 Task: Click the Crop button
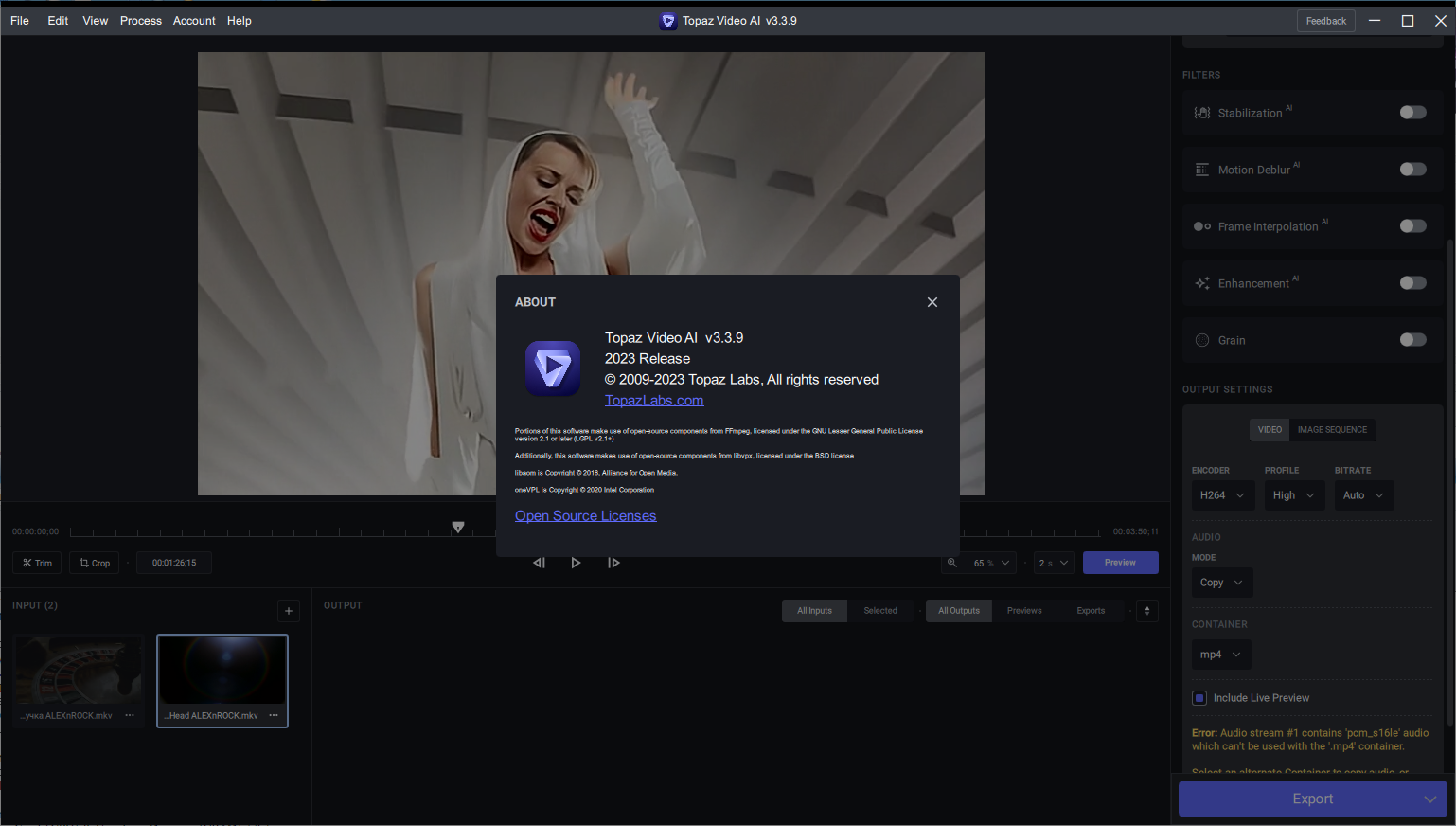(x=94, y=563)
